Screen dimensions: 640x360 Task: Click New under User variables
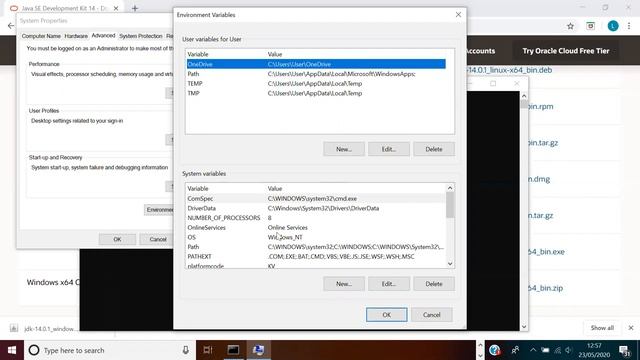344,149
